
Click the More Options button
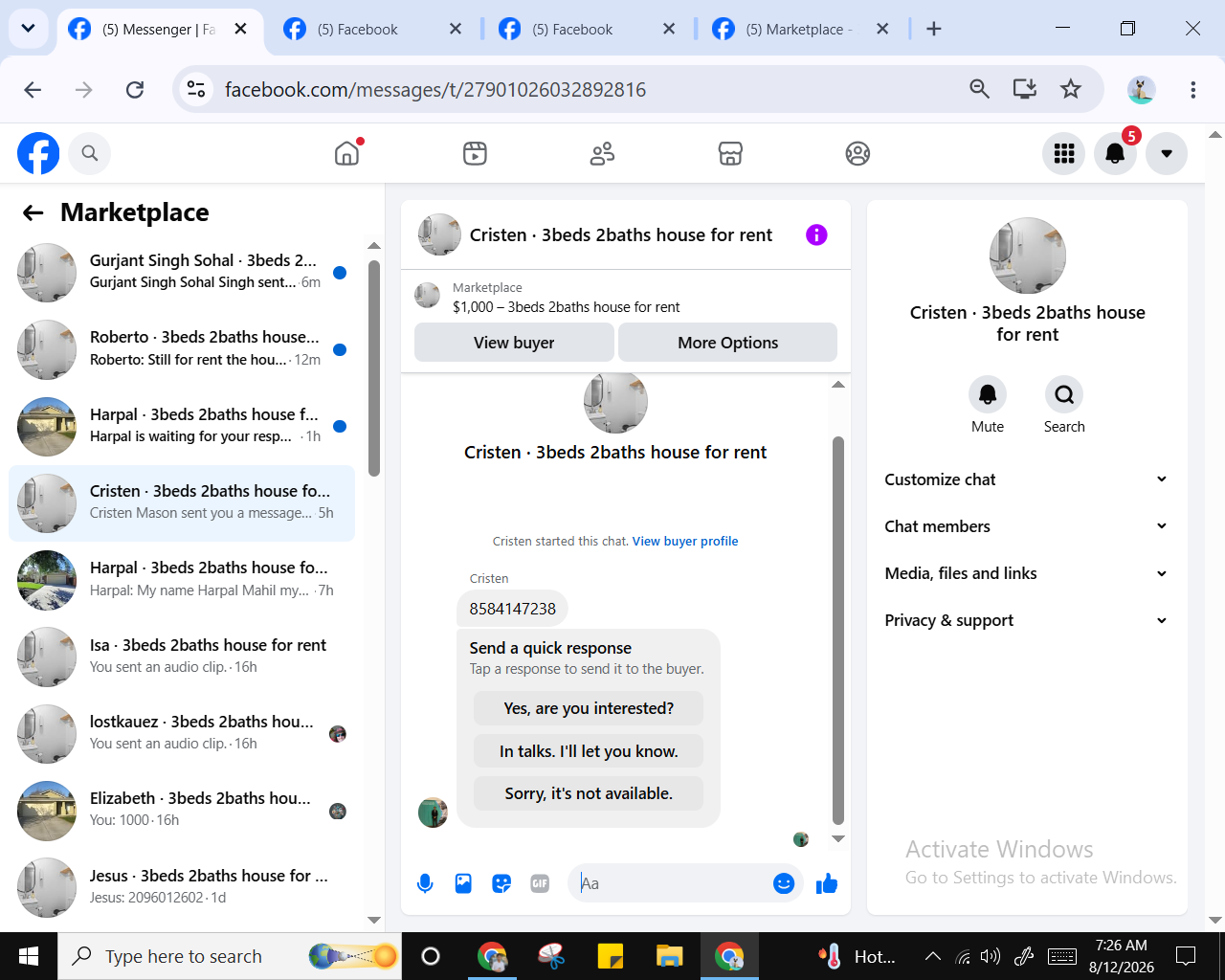pyautogui.click(x=728, y=343)
